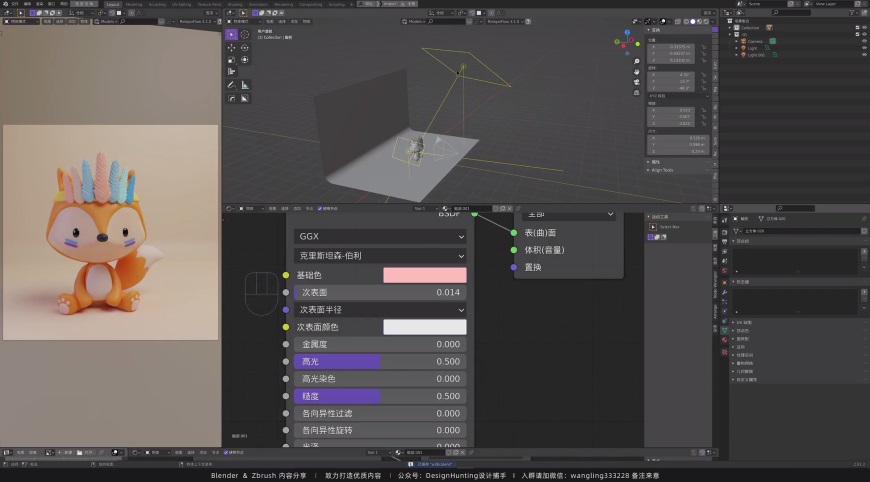Select the Annotate pencil tool
The image size is (870, 482).
click(x=231, y=85)
